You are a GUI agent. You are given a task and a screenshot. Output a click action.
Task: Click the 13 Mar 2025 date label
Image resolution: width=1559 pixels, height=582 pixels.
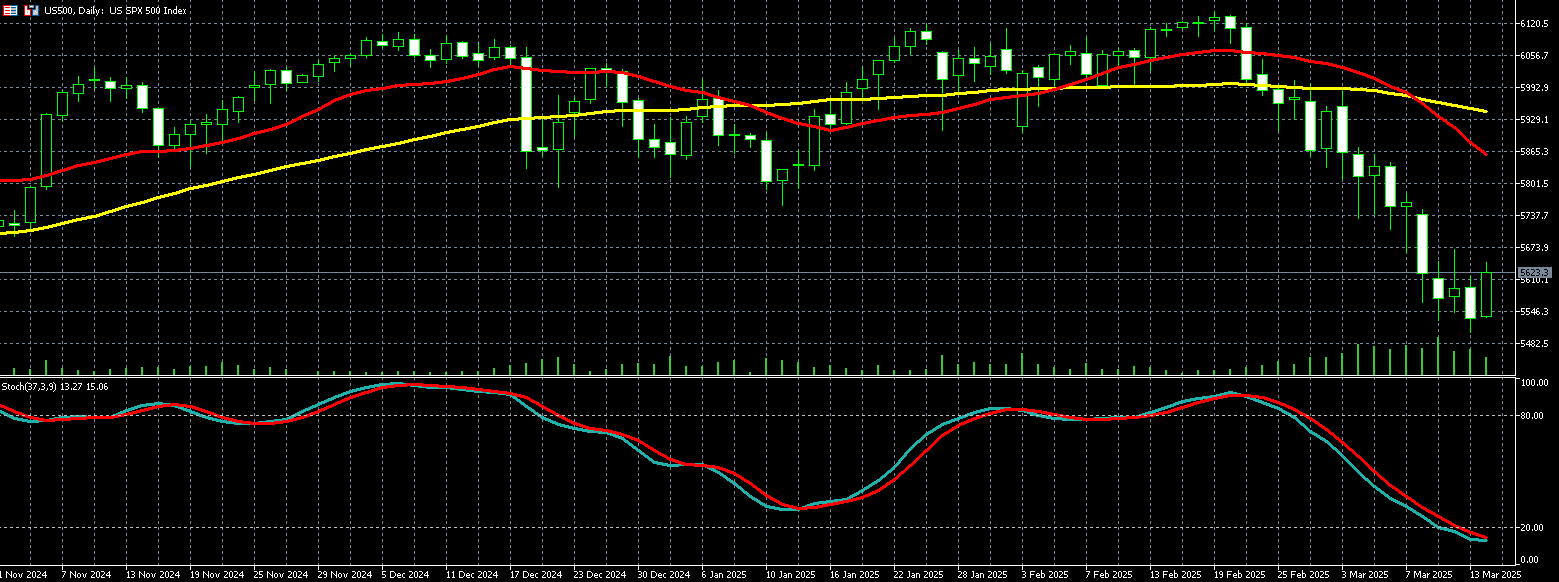pos(1493,575)
